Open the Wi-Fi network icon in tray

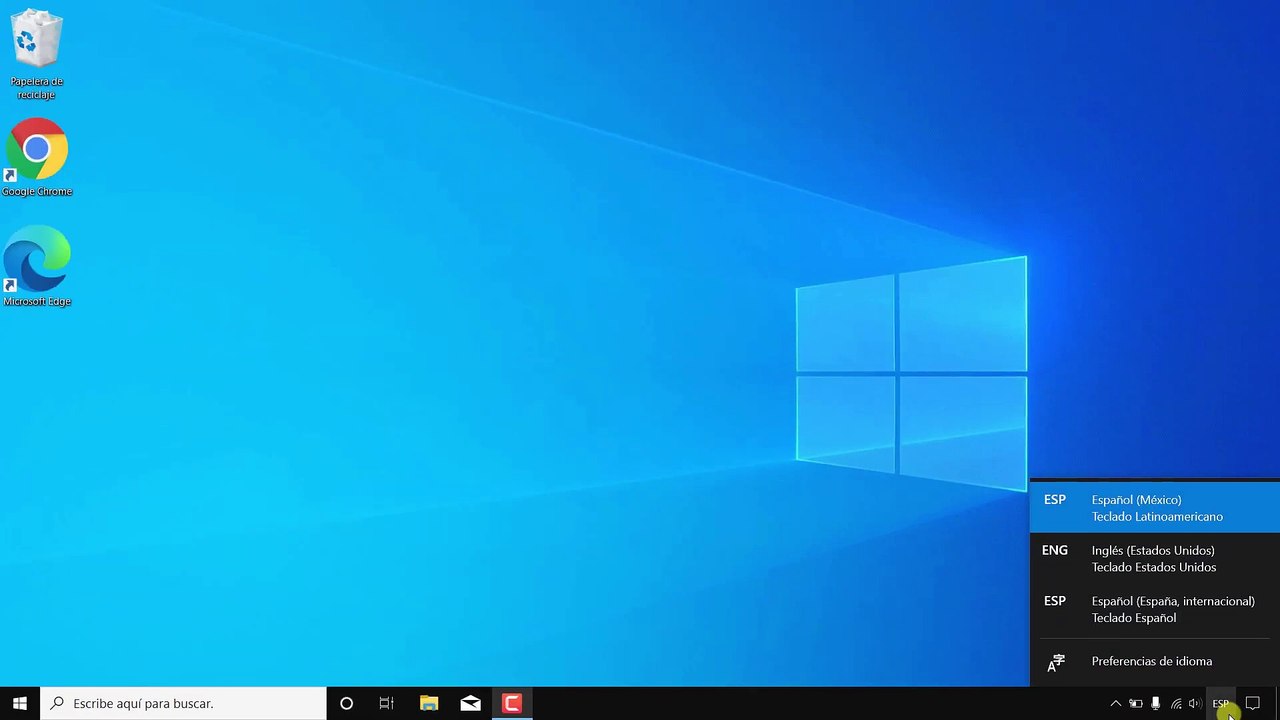(x=1176, y=704)
